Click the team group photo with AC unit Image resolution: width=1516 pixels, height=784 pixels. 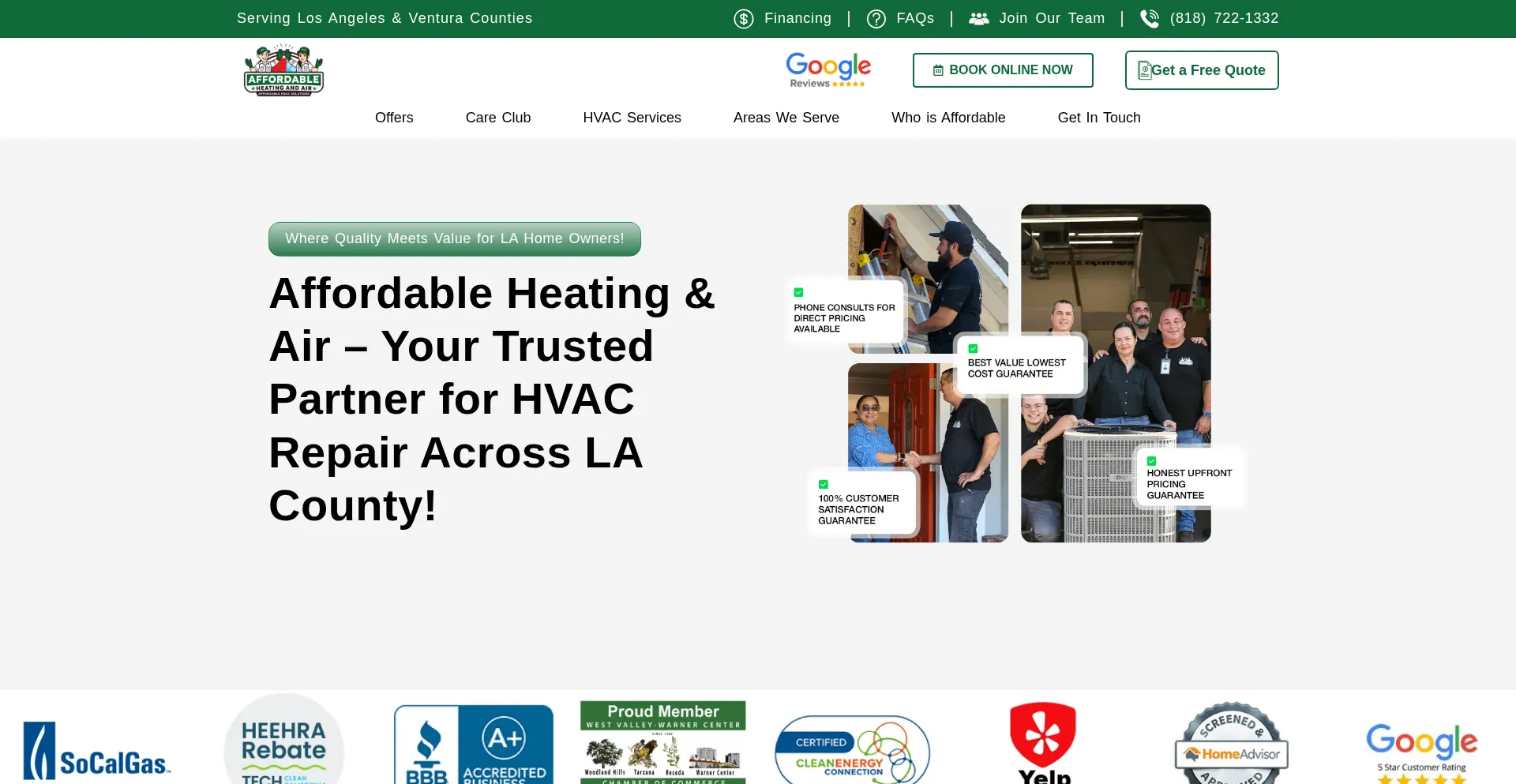[1116, 373]
